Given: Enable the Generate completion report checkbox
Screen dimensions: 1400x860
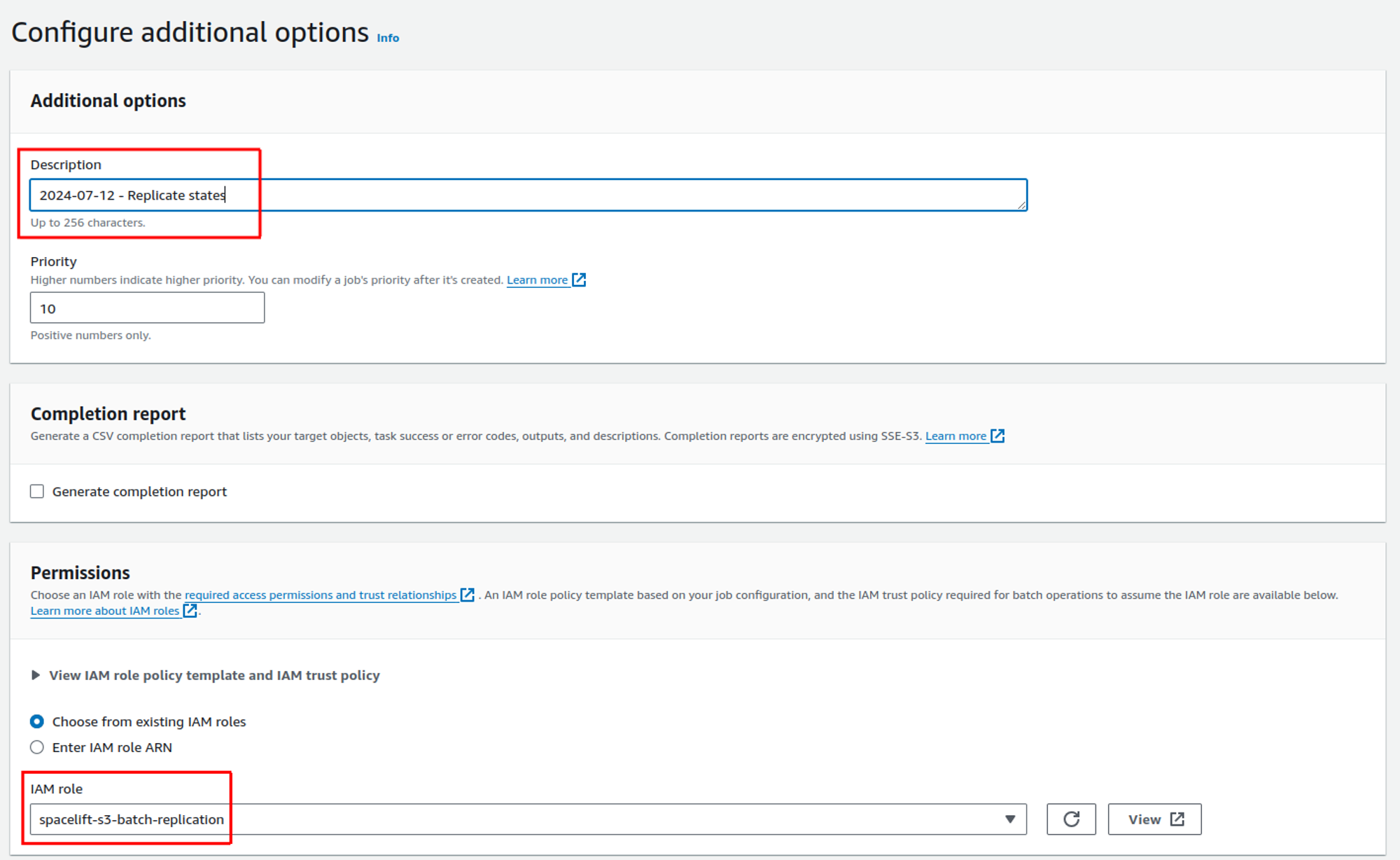Looking at the screenshot, I should pyautogui.click(x=37, y=491).
